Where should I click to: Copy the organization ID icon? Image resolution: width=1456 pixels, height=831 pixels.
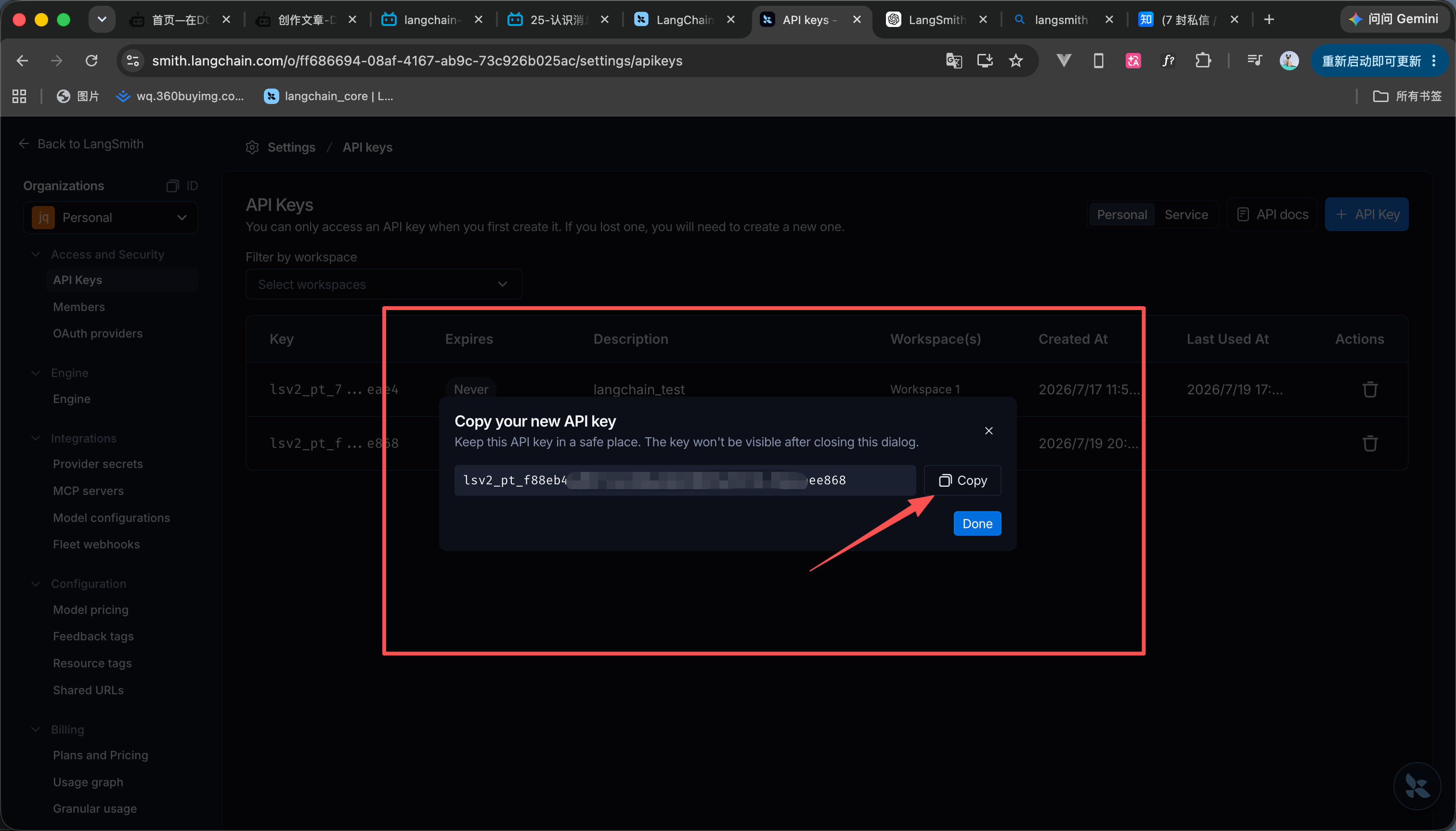point(172,186)
